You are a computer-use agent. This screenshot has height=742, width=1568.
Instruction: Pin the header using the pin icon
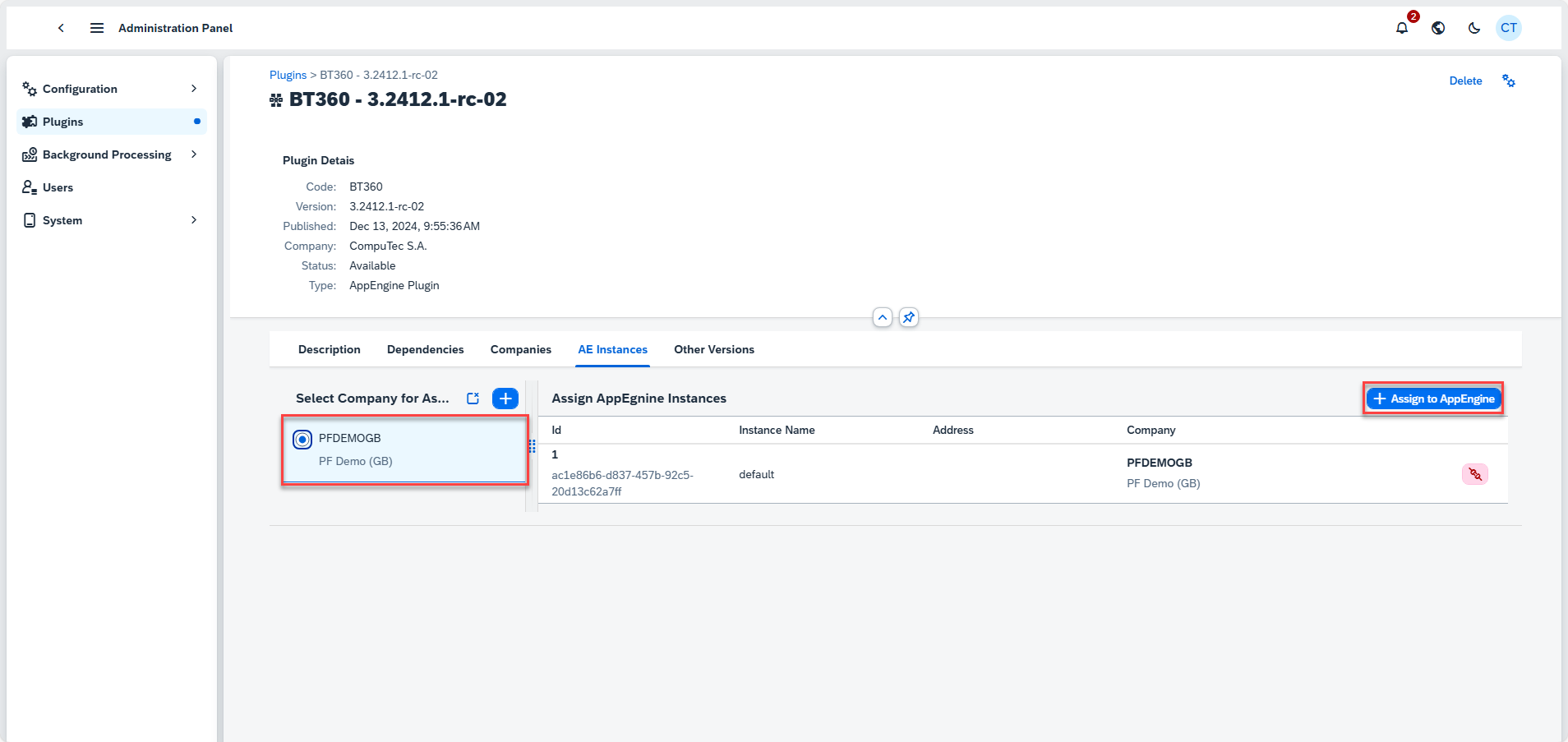[x=908, y=317]
